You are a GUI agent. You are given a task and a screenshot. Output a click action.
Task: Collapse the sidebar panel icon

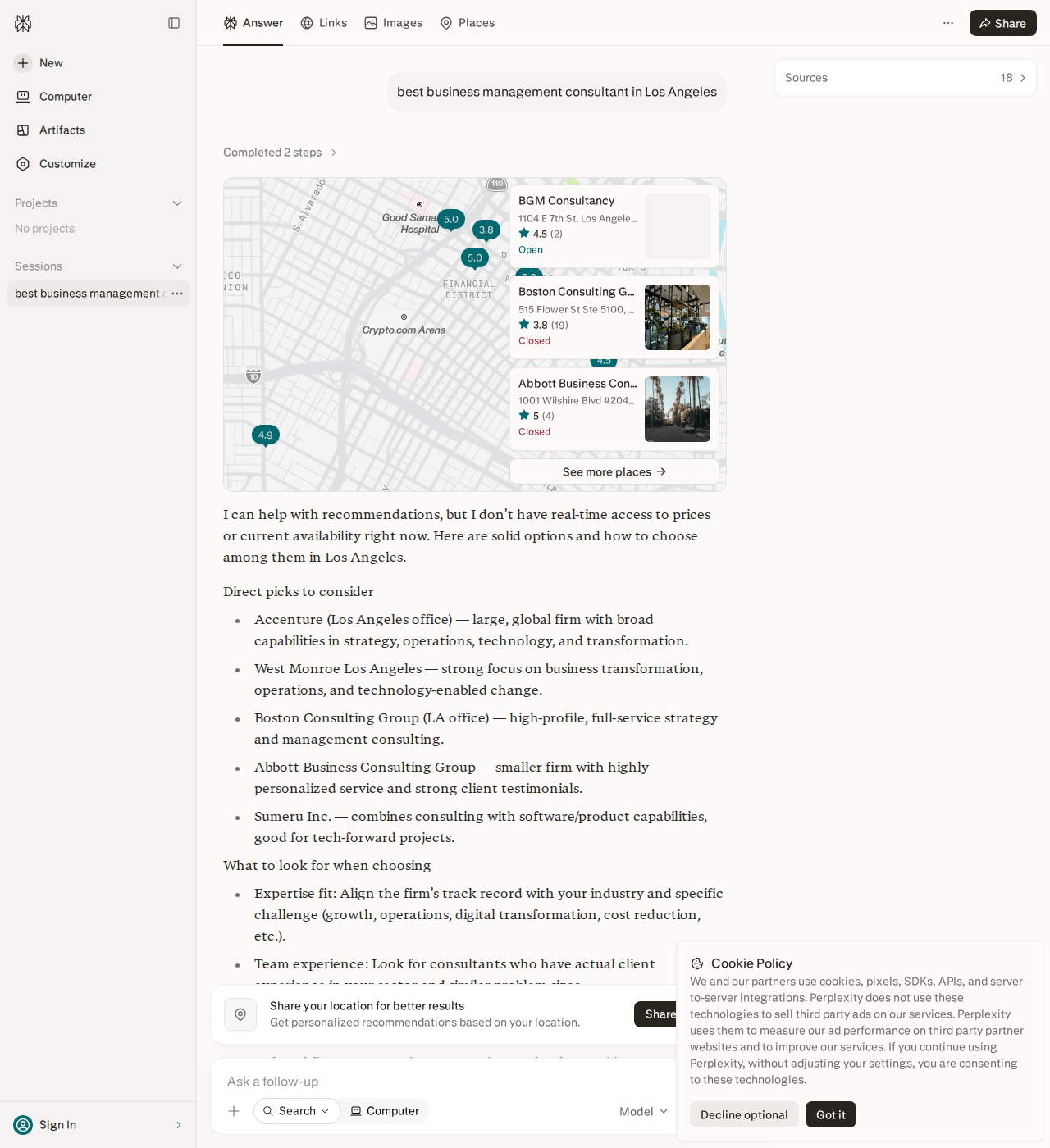174,23
